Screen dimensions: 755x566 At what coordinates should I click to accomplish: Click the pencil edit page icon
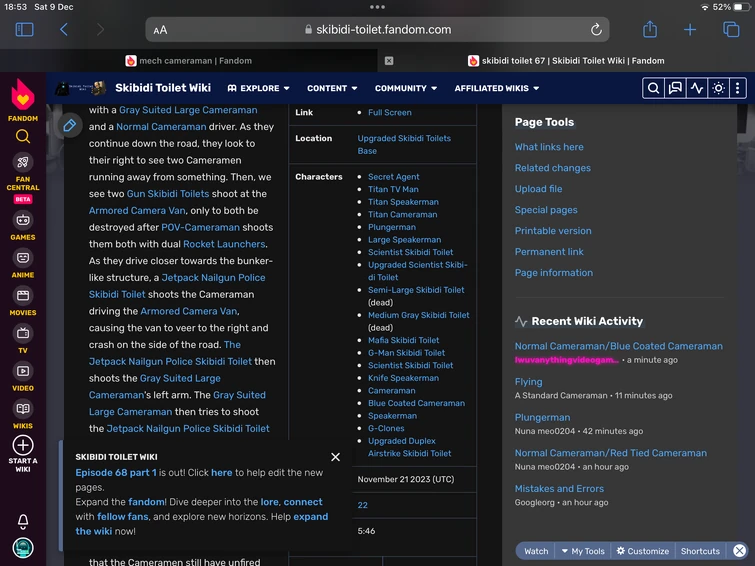[69, 125]
